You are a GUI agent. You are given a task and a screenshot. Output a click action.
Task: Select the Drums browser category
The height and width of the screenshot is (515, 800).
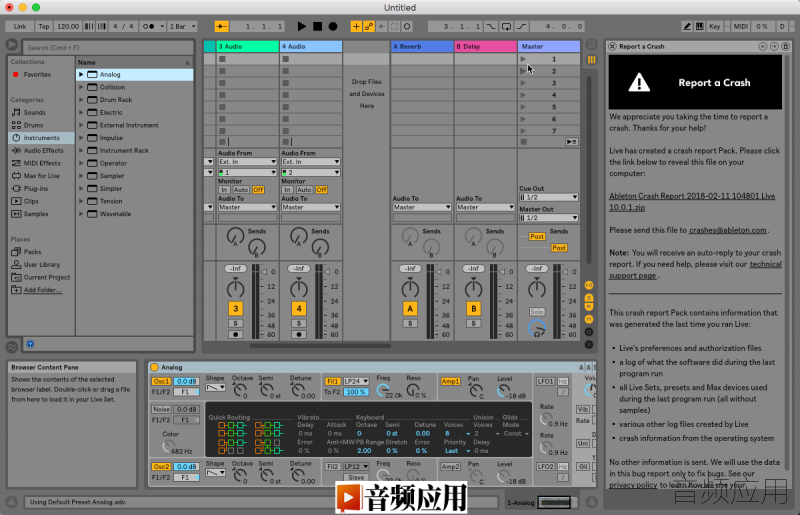click(33, 126)
